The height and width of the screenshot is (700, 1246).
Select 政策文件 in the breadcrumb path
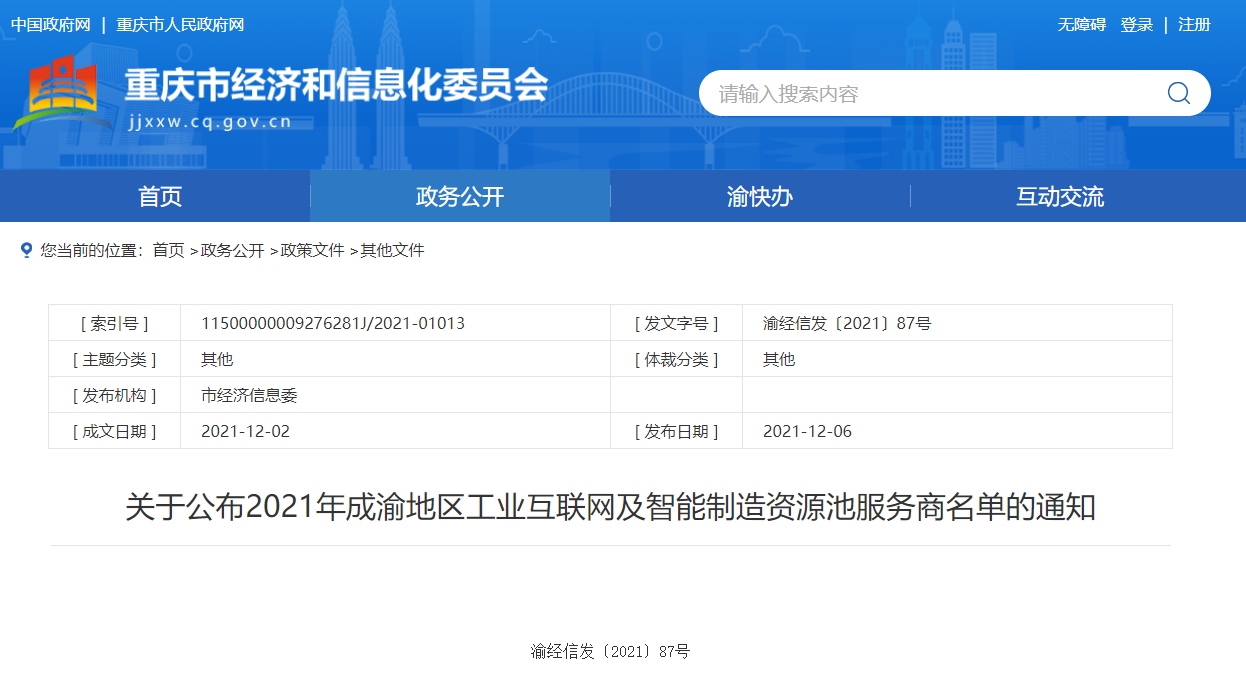coord(312,250)
